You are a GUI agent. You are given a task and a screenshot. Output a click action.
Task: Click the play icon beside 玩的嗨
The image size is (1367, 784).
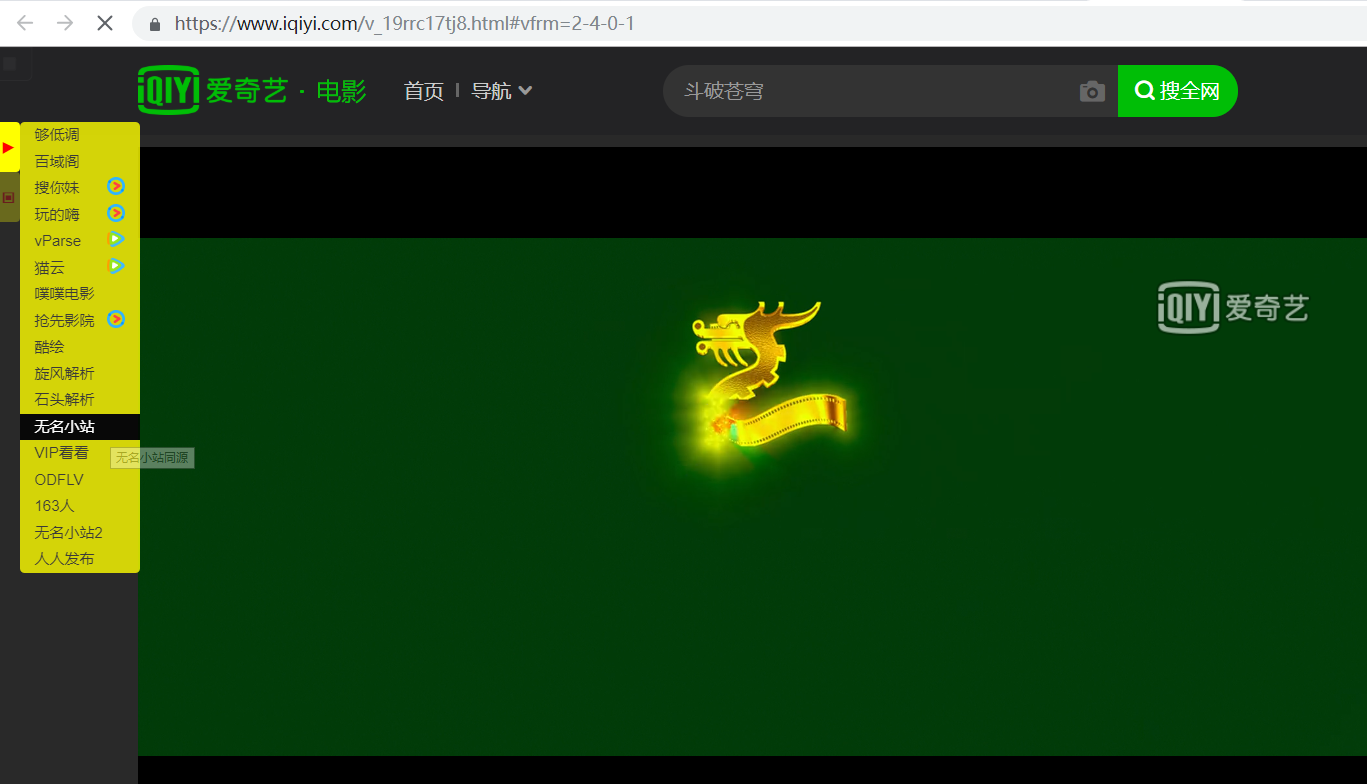point(116,213)
